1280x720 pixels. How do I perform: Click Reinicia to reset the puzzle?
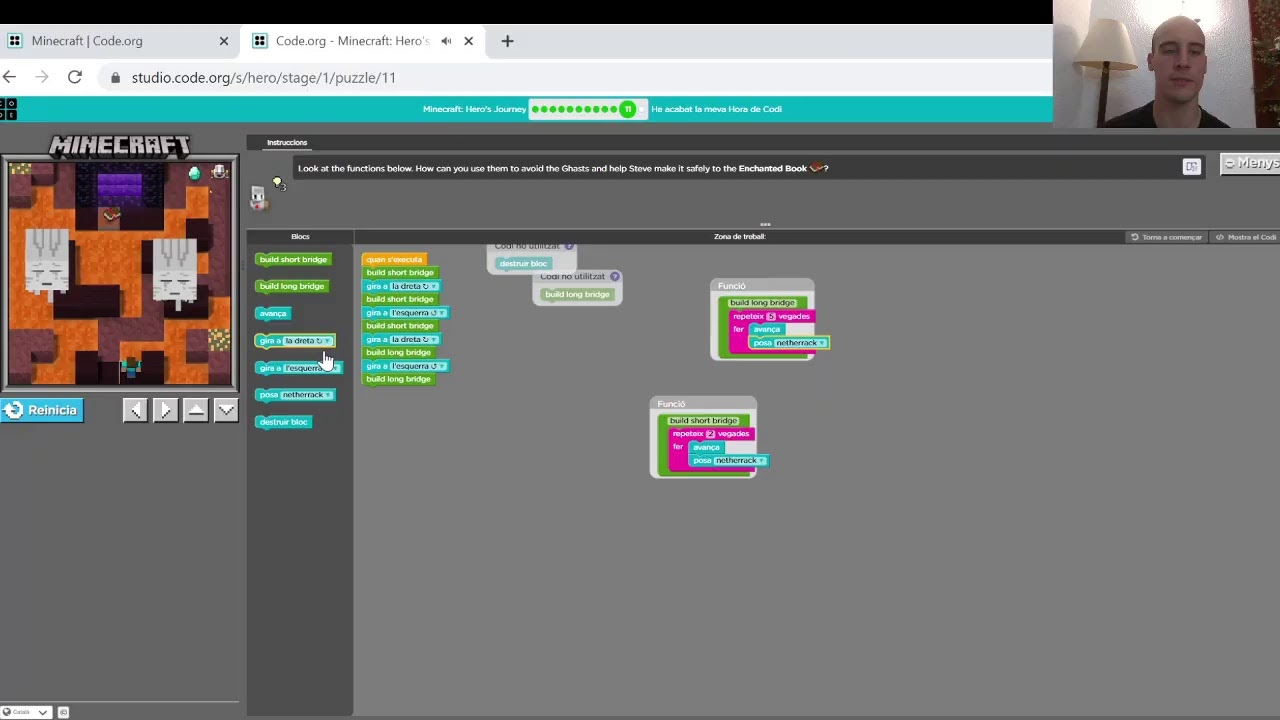(x=41, y=410)
